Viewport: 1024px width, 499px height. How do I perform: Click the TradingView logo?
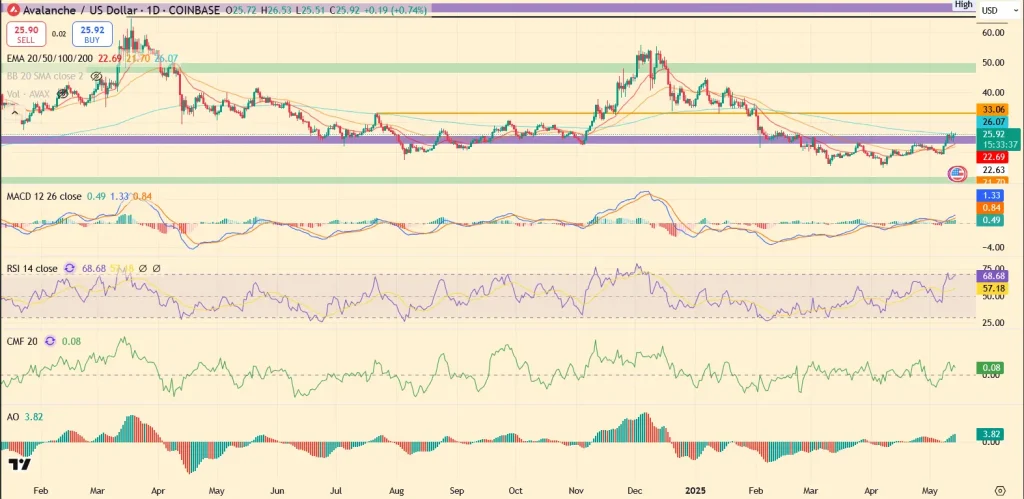[x=20, y=464]
